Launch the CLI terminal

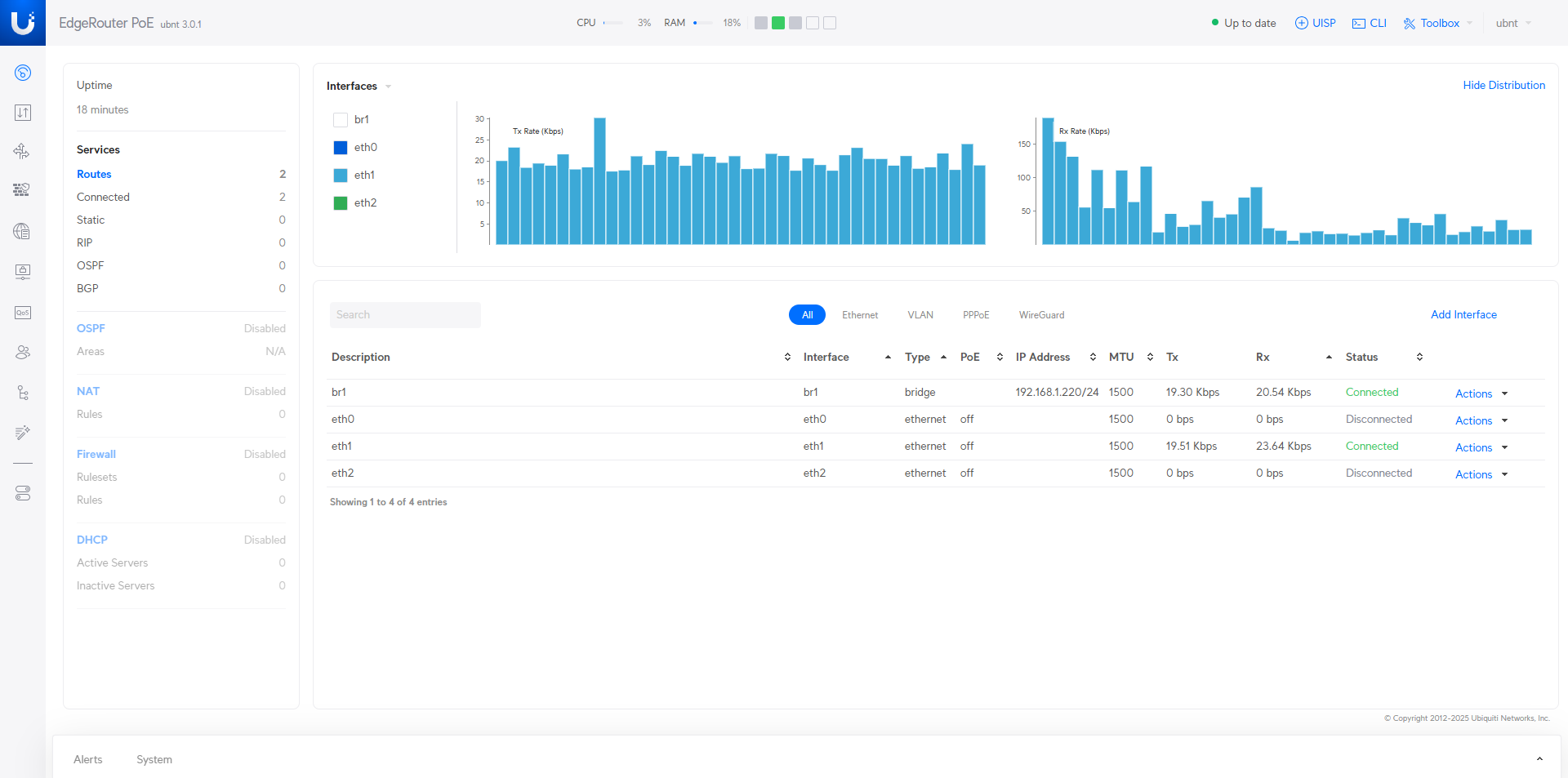coord(1370,23)
